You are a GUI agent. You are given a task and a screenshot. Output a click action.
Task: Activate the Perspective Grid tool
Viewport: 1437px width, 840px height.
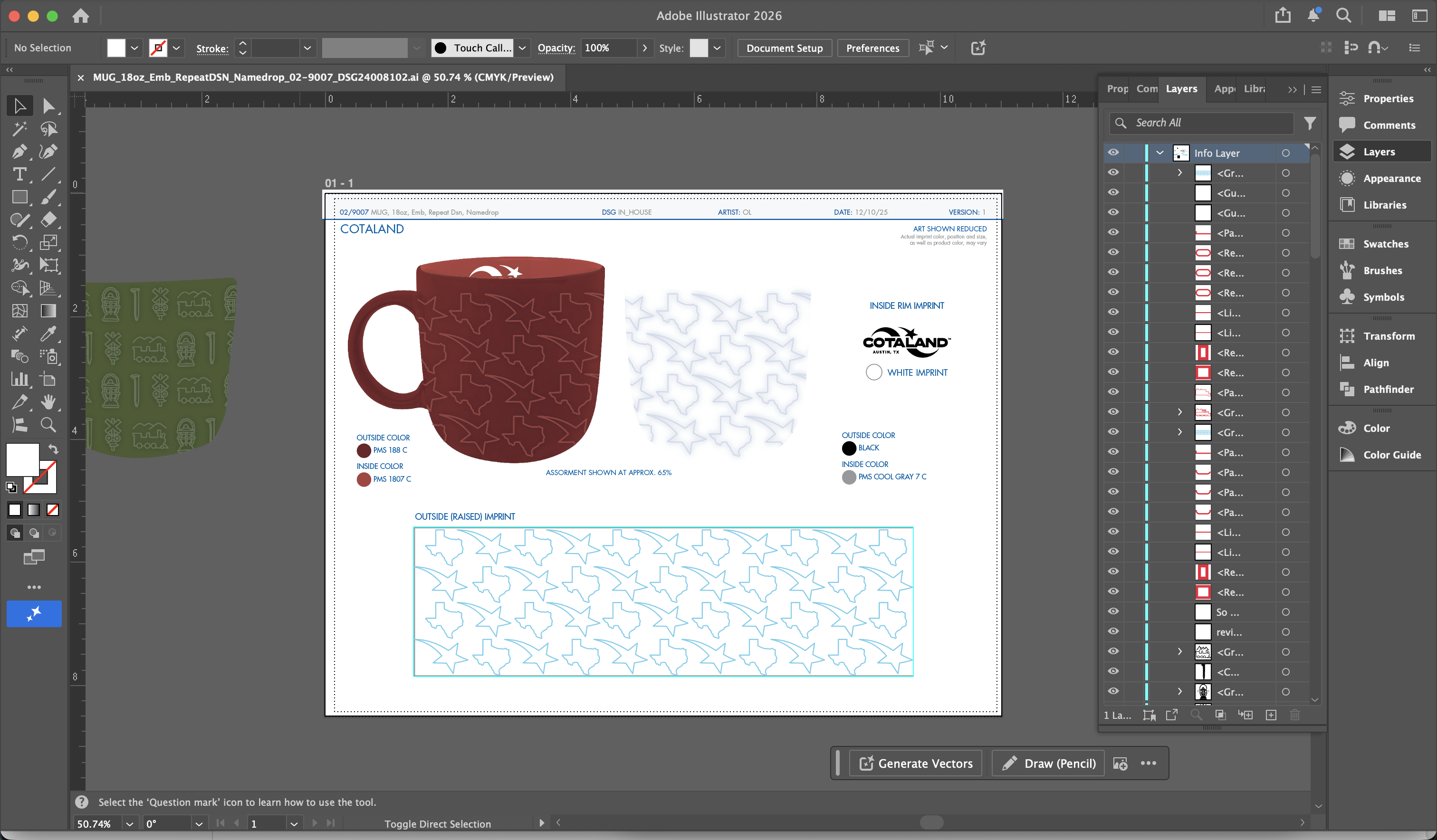(48, 288)
